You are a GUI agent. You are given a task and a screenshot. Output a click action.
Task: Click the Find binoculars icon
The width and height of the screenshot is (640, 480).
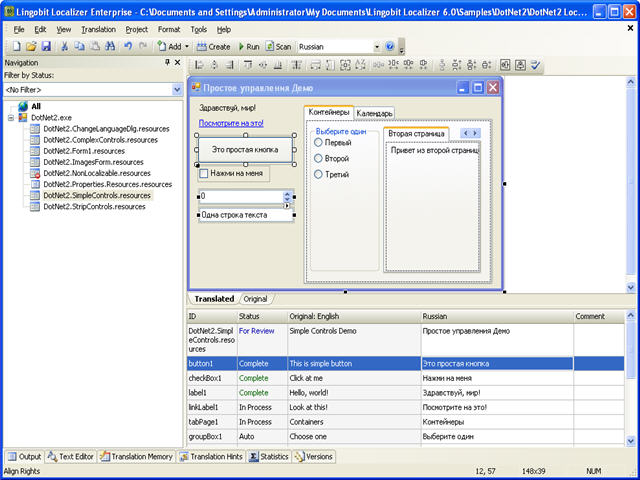[x=108, y=47]
